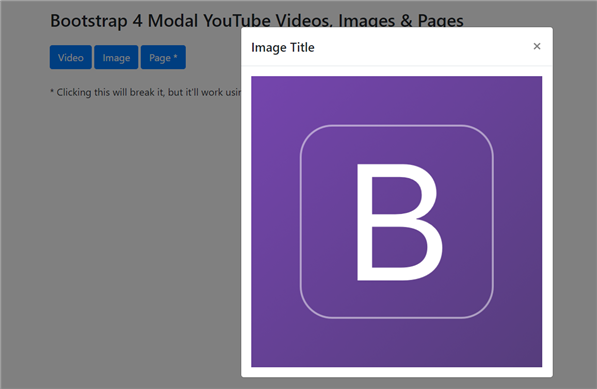Click the 'Clicking this will break it' note

coord(146,92)
